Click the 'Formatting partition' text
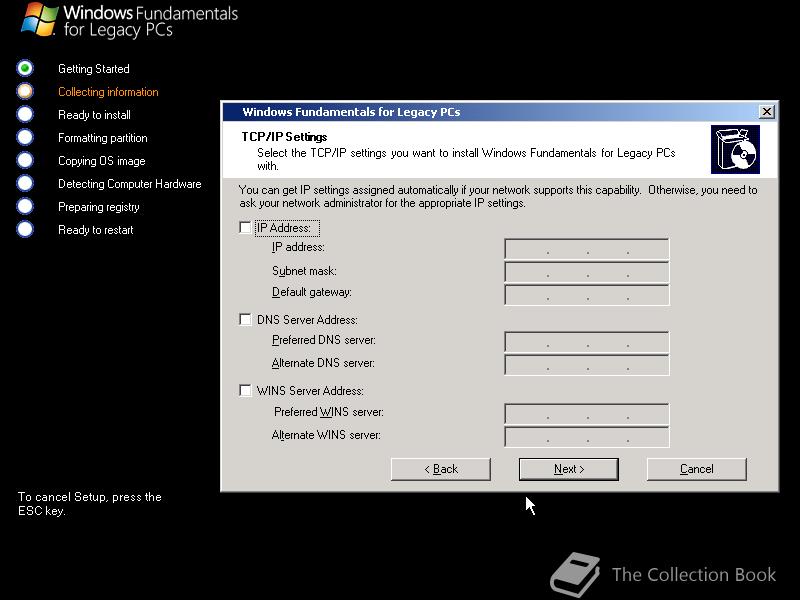 pos(103,138)
